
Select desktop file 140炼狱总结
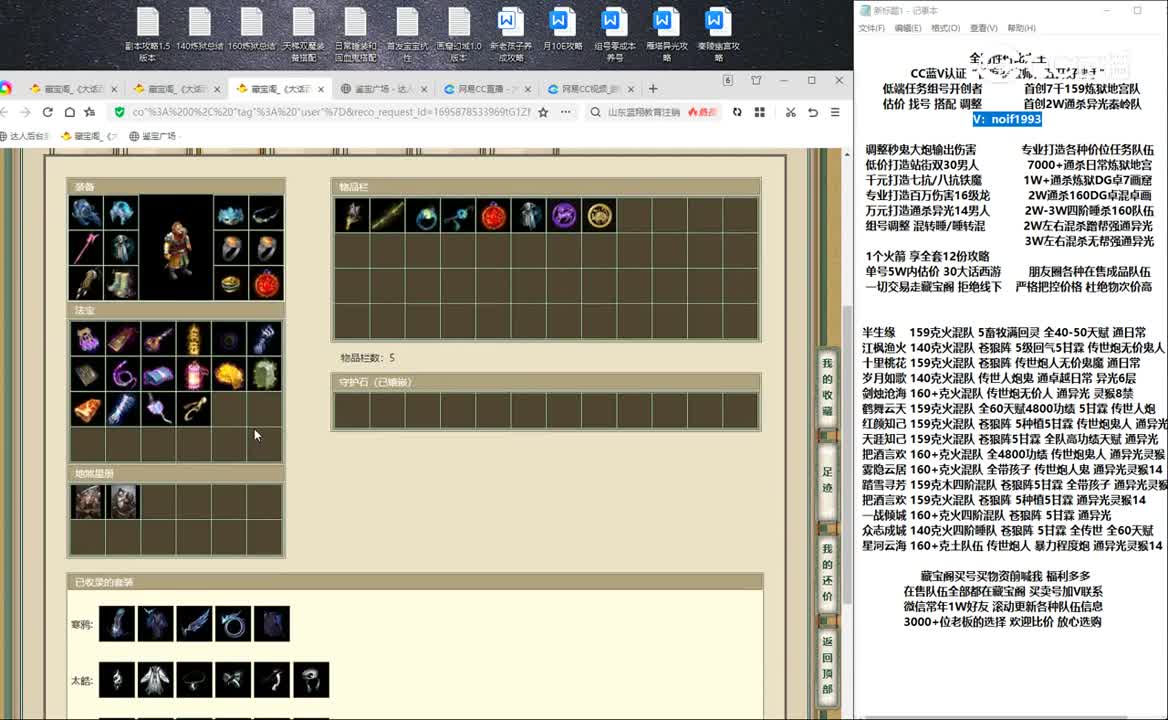tap(200, 30)
